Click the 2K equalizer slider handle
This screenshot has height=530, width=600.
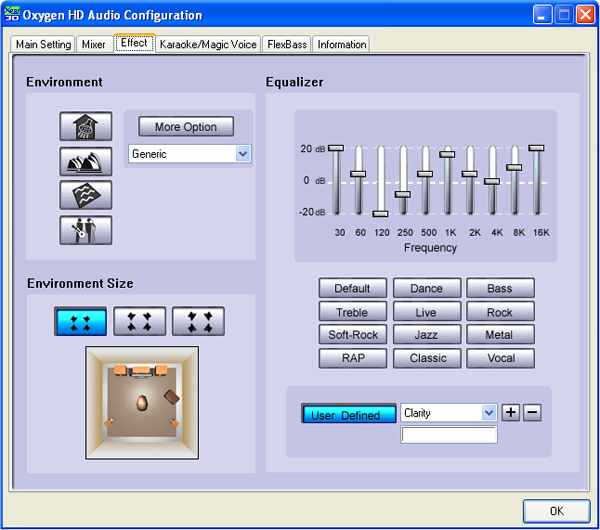[x=470, y=174]
